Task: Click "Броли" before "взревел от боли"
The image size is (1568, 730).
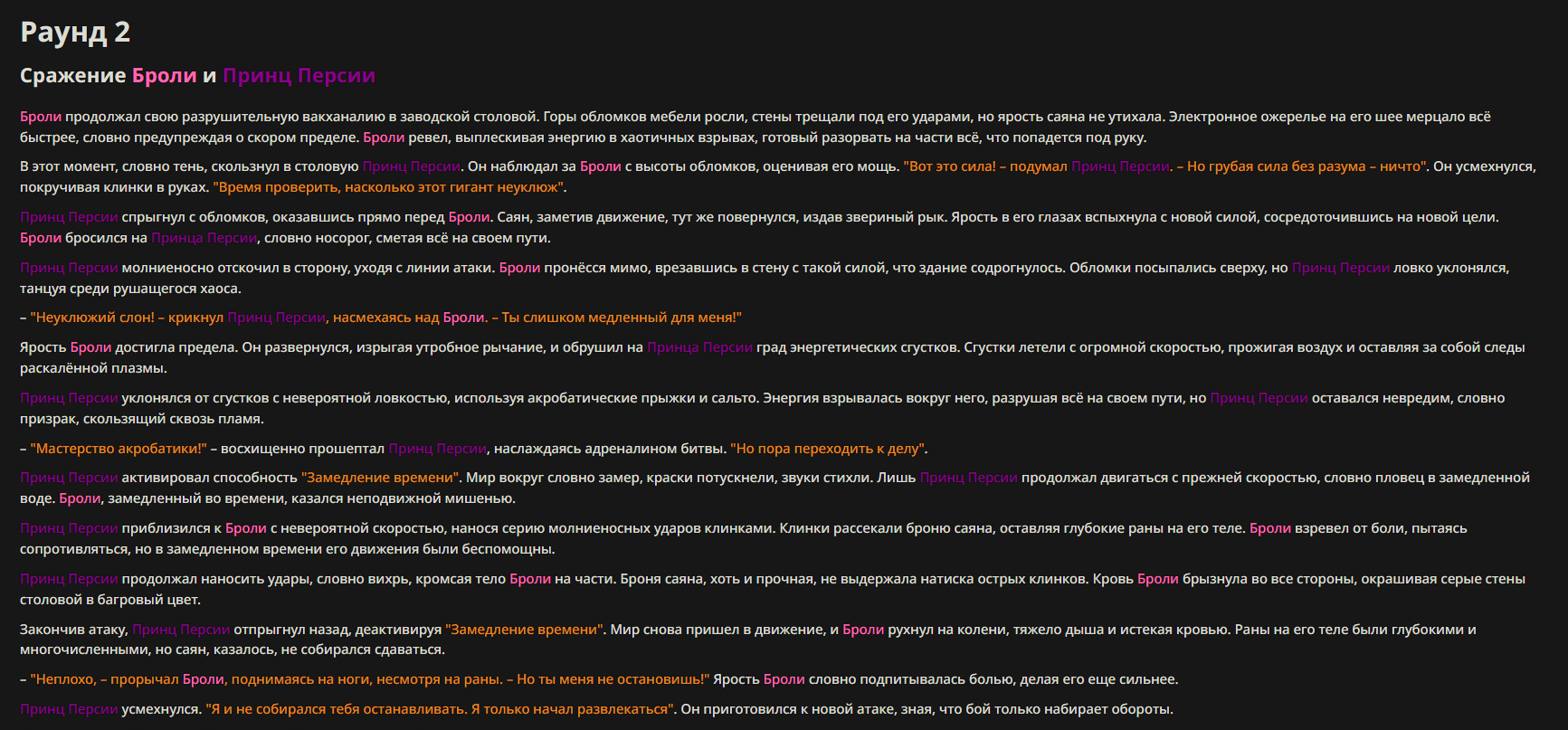Action: [1270, 528]
